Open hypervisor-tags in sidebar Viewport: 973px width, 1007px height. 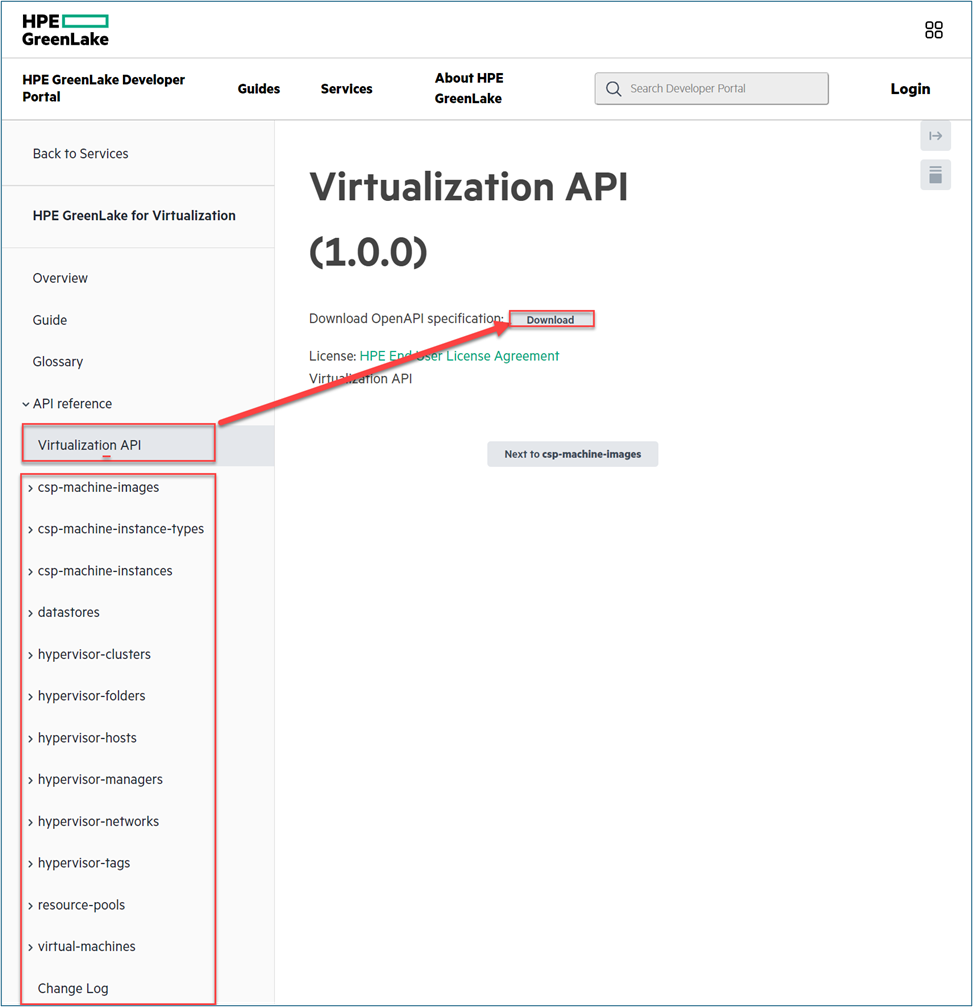tap(84, 863)
